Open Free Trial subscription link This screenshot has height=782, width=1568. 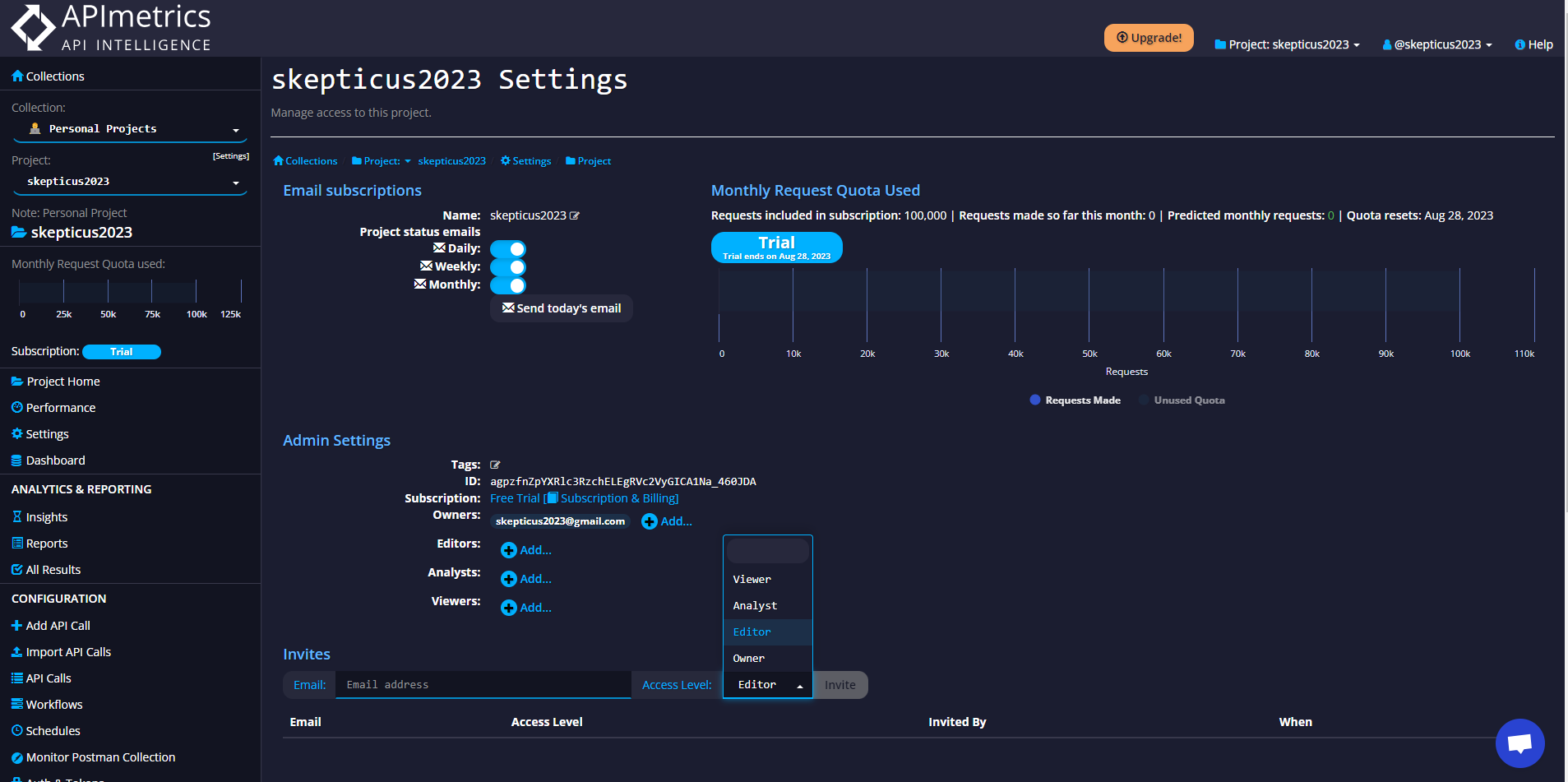point(515,498)
